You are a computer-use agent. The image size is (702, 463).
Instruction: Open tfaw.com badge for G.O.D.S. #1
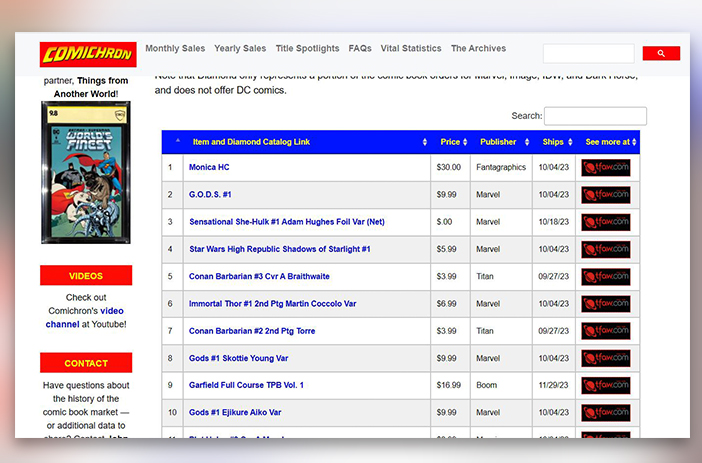point(606,195)
